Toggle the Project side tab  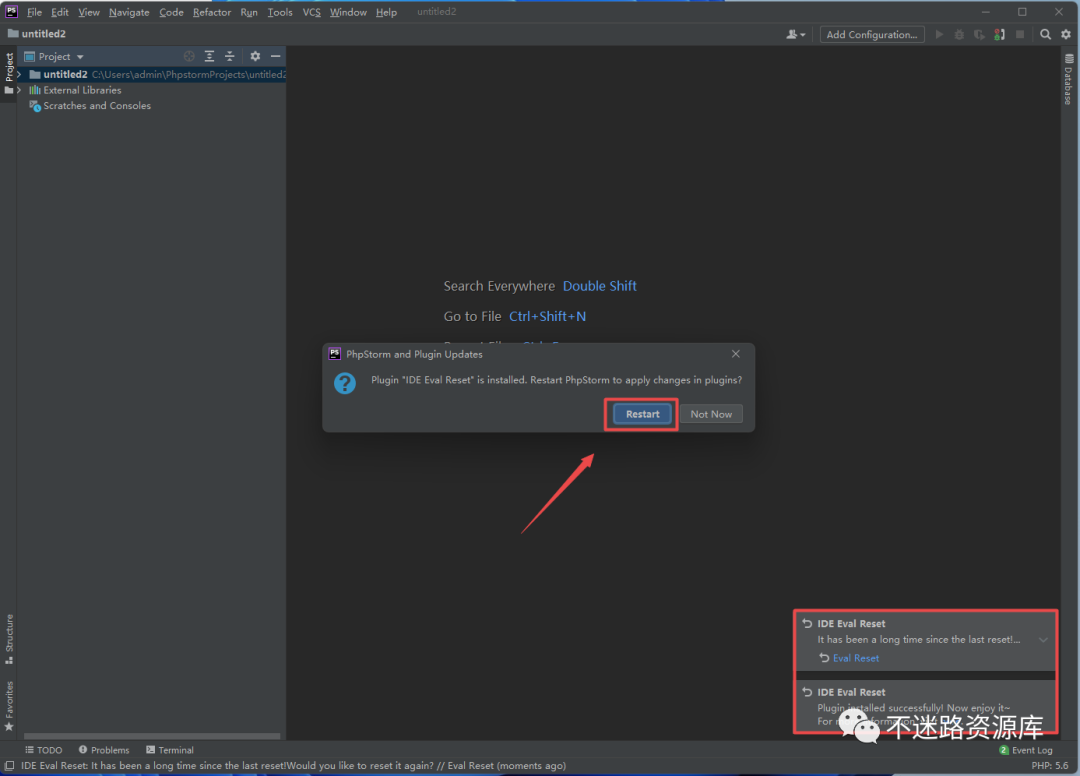(x=9, y=74)
